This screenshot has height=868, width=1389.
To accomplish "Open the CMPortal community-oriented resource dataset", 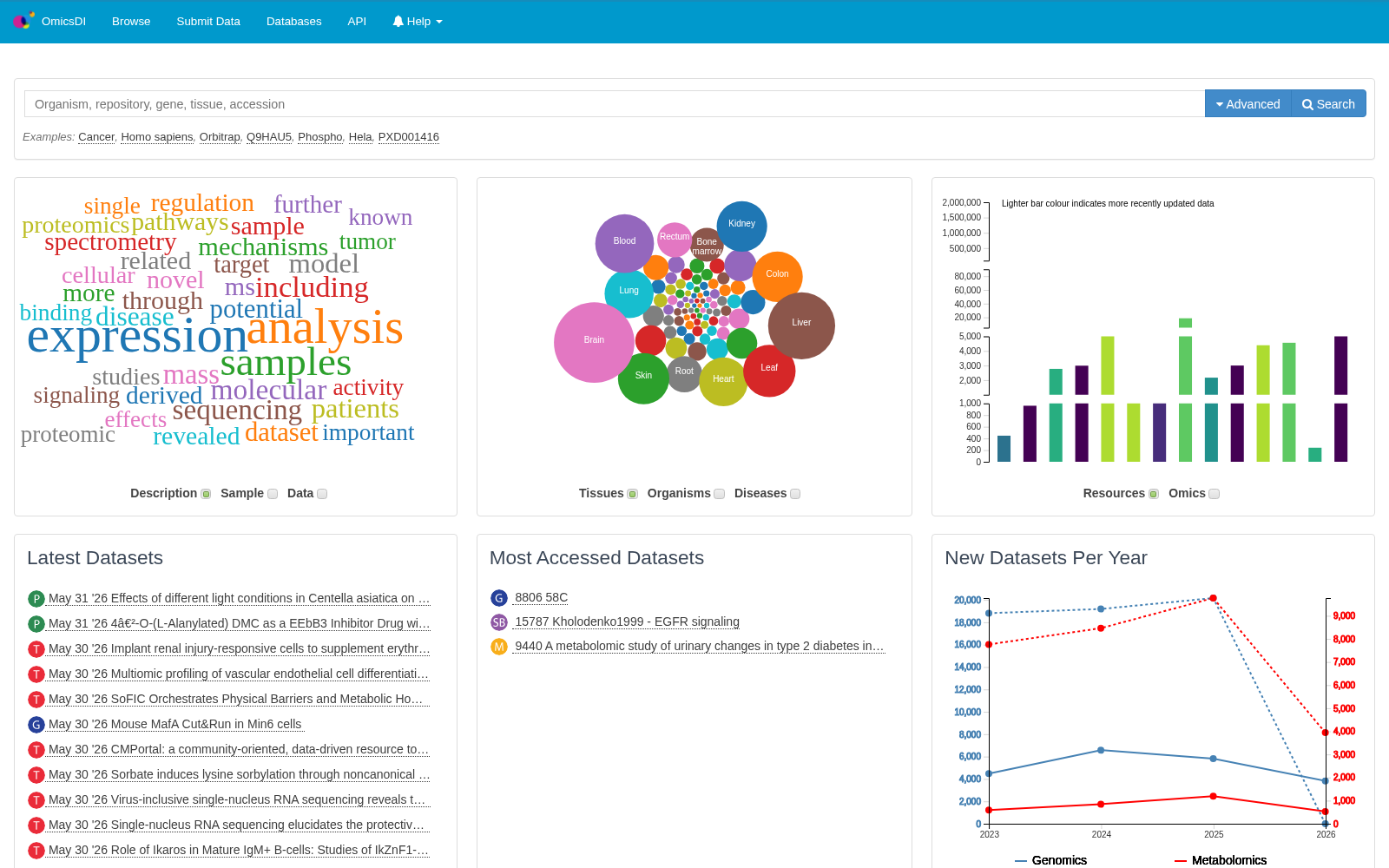I will (x=239, y=749).
